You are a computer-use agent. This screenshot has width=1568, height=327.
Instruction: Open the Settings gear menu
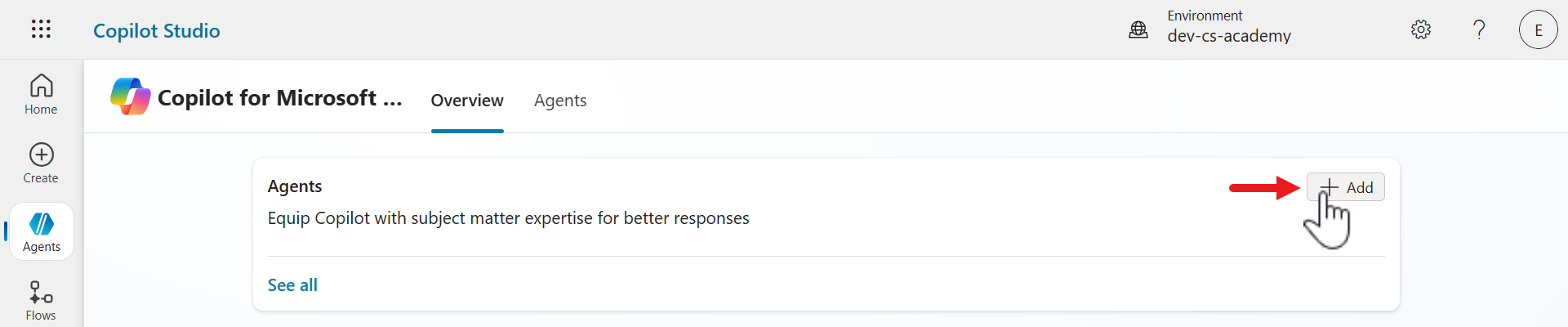click(x=1421, y=29)
